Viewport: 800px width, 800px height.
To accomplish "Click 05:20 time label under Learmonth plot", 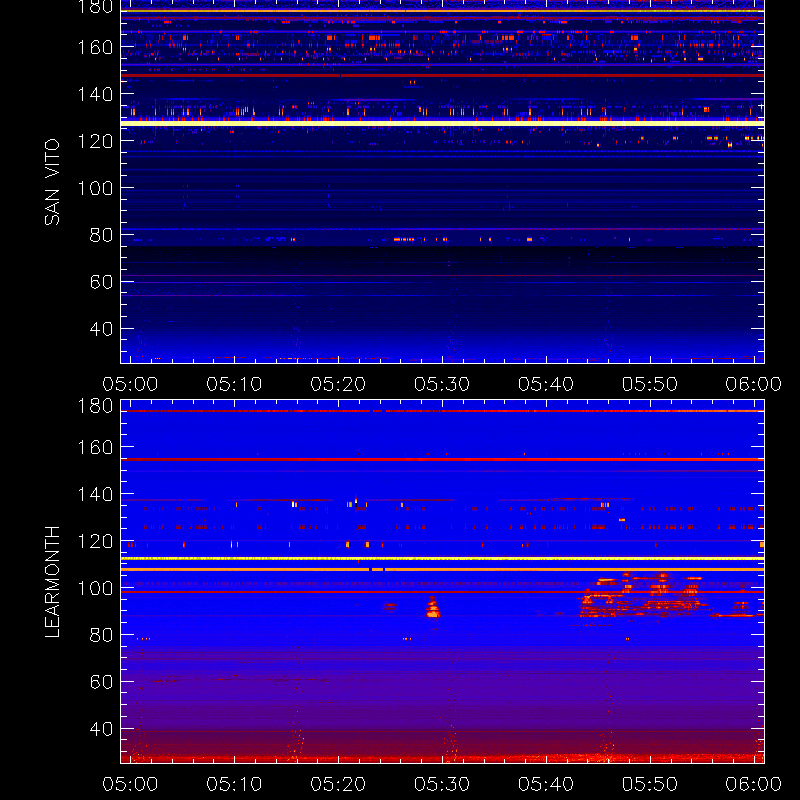I will 338,784.
